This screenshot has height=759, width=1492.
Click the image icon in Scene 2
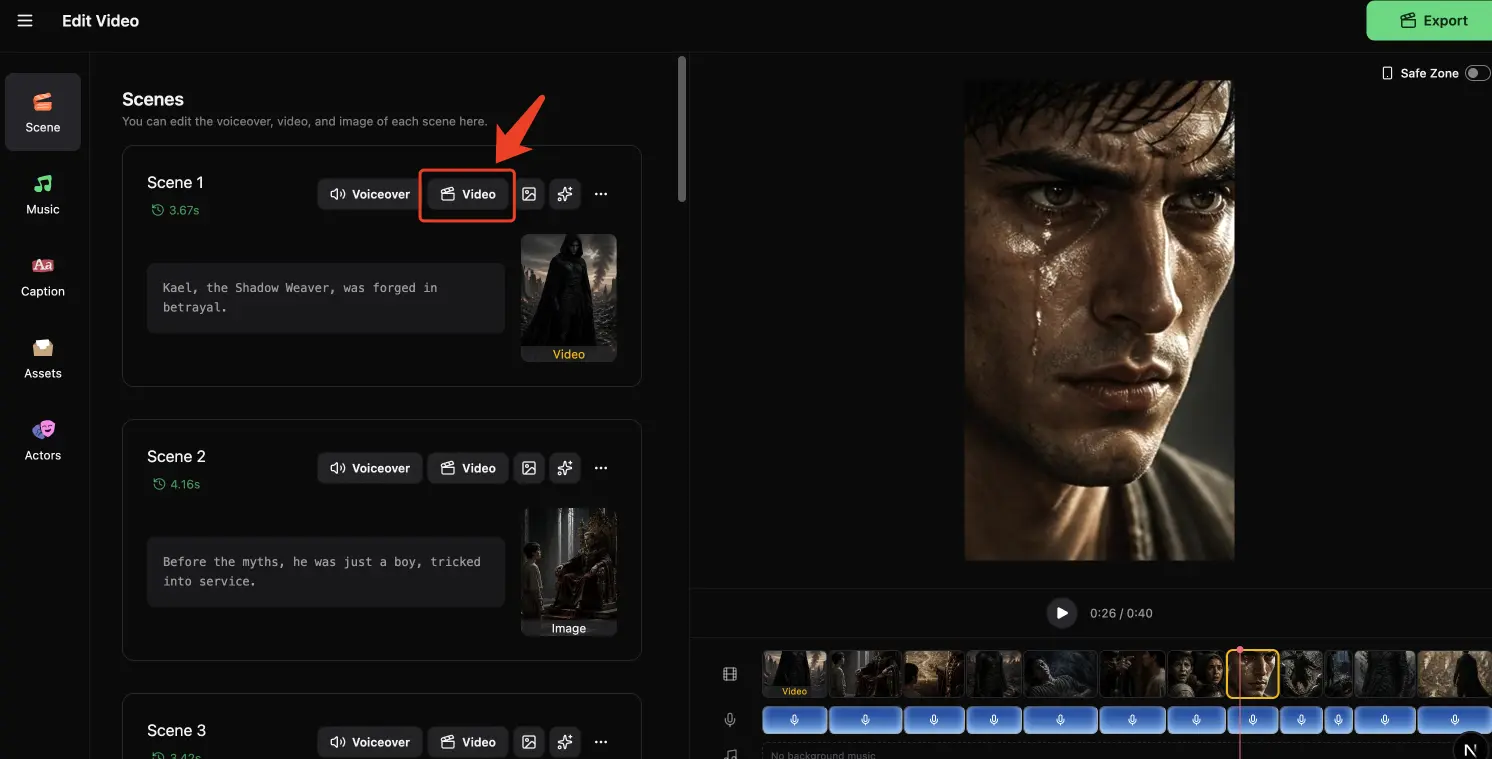click(529, 468)
